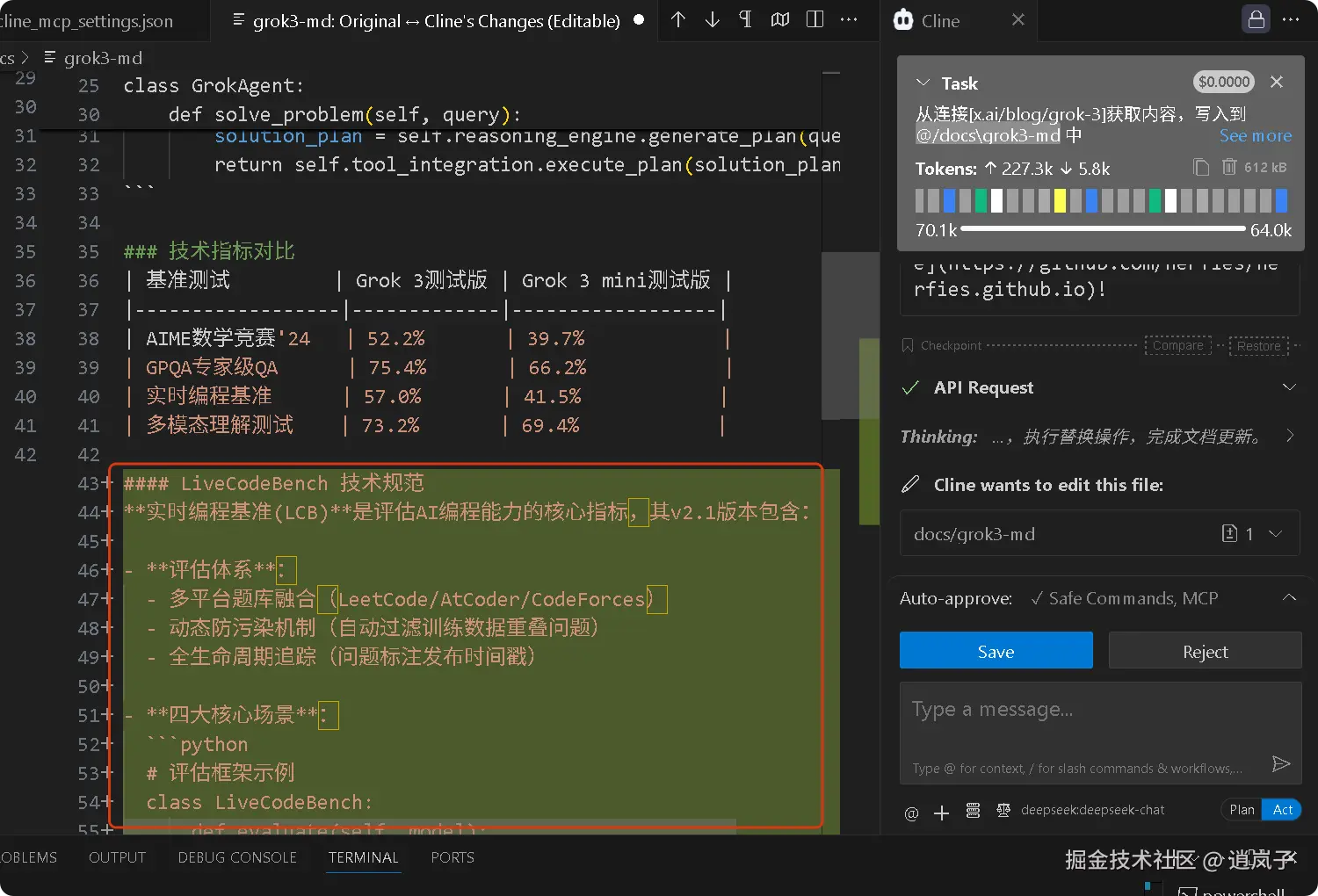
Task: Click See more link in task
Action: 1256,135
